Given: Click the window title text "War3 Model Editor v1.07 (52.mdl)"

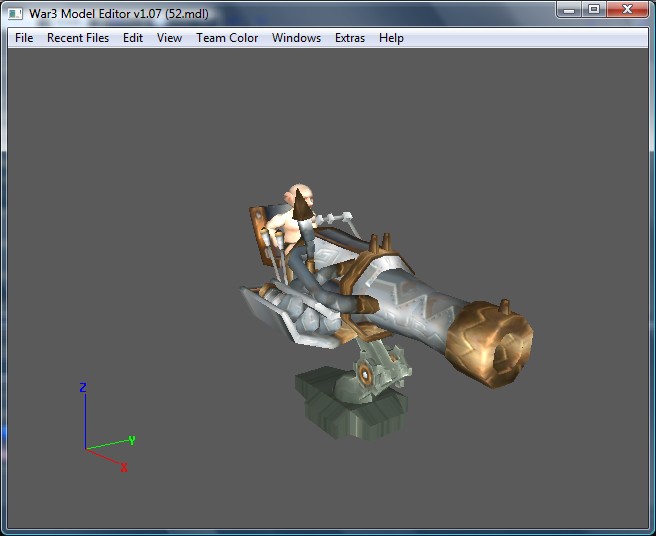Looking at the screenshot, I should click(x=119, y=14).
